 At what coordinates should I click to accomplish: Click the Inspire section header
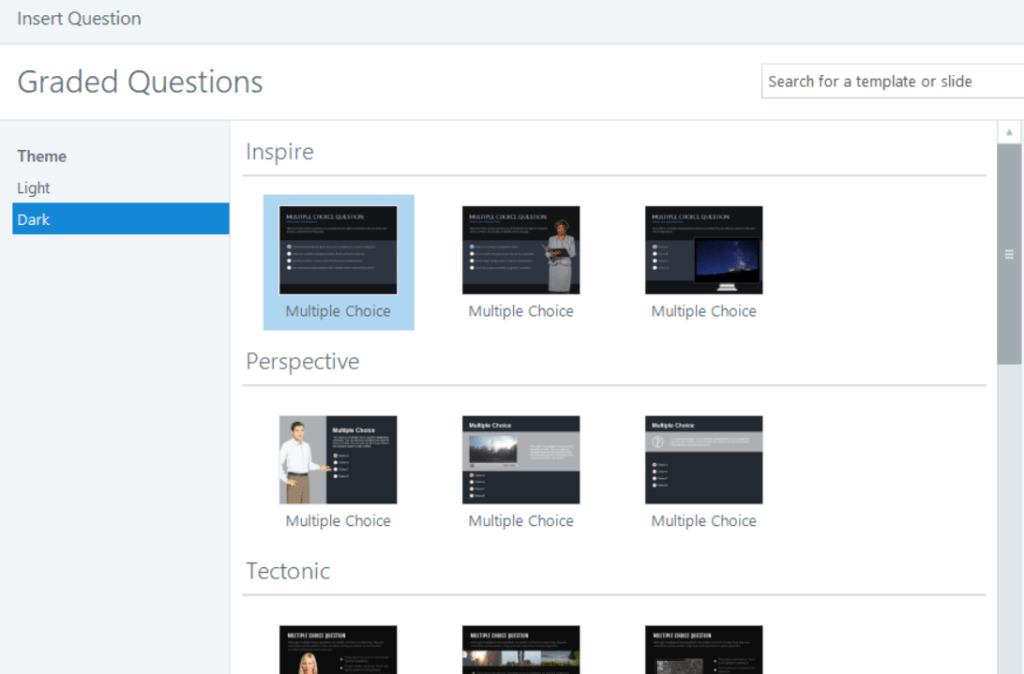279,151
